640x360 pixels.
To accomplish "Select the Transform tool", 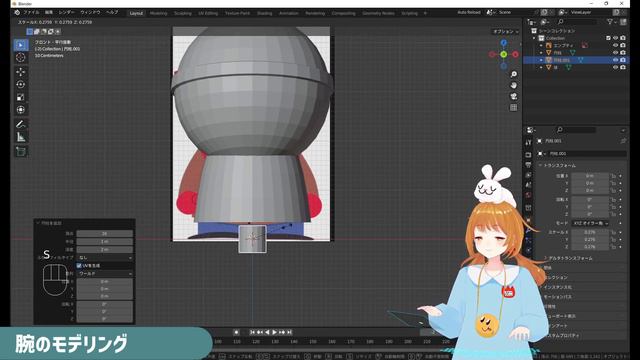I will pyautogui.click(x=21, y=110).
